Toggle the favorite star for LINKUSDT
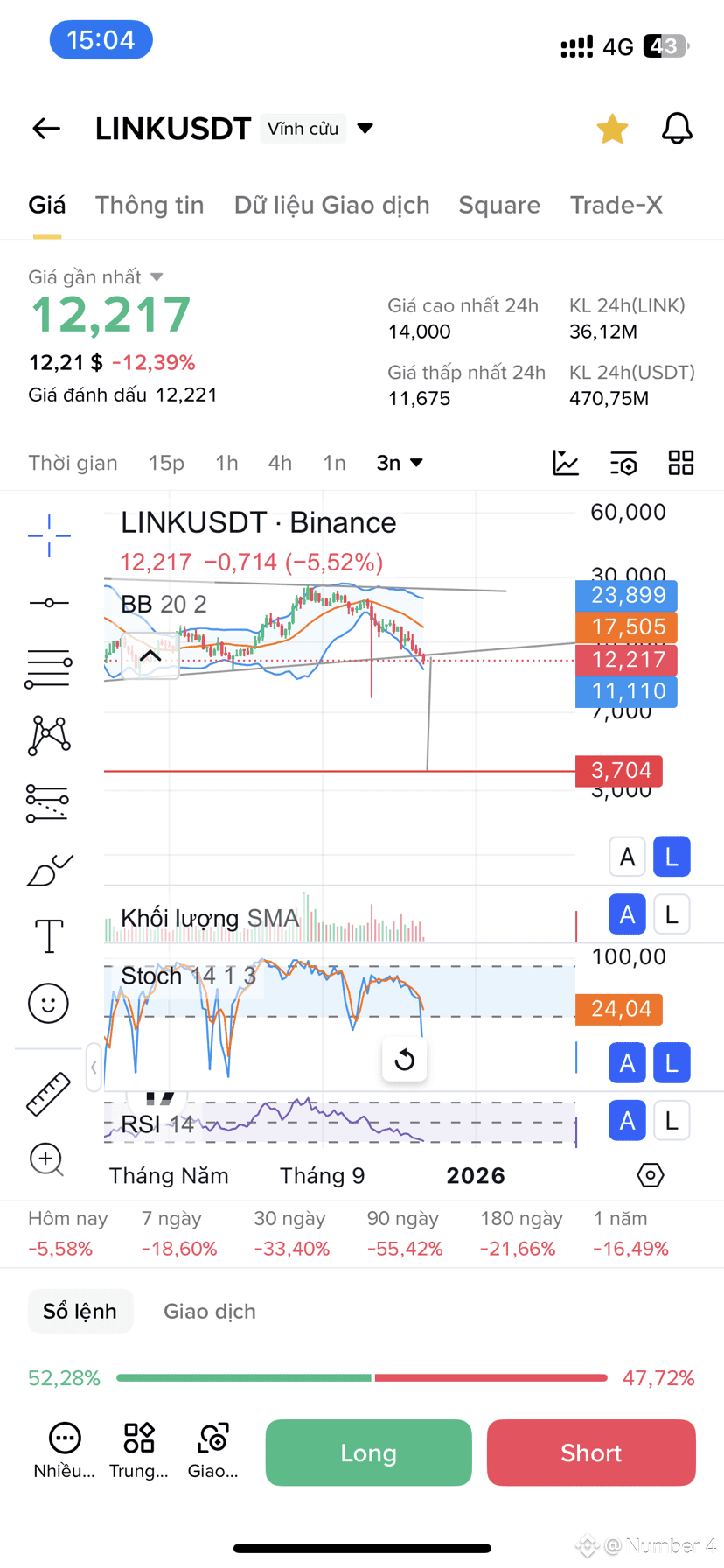The image size is (724, 1568). coord(612,129)
